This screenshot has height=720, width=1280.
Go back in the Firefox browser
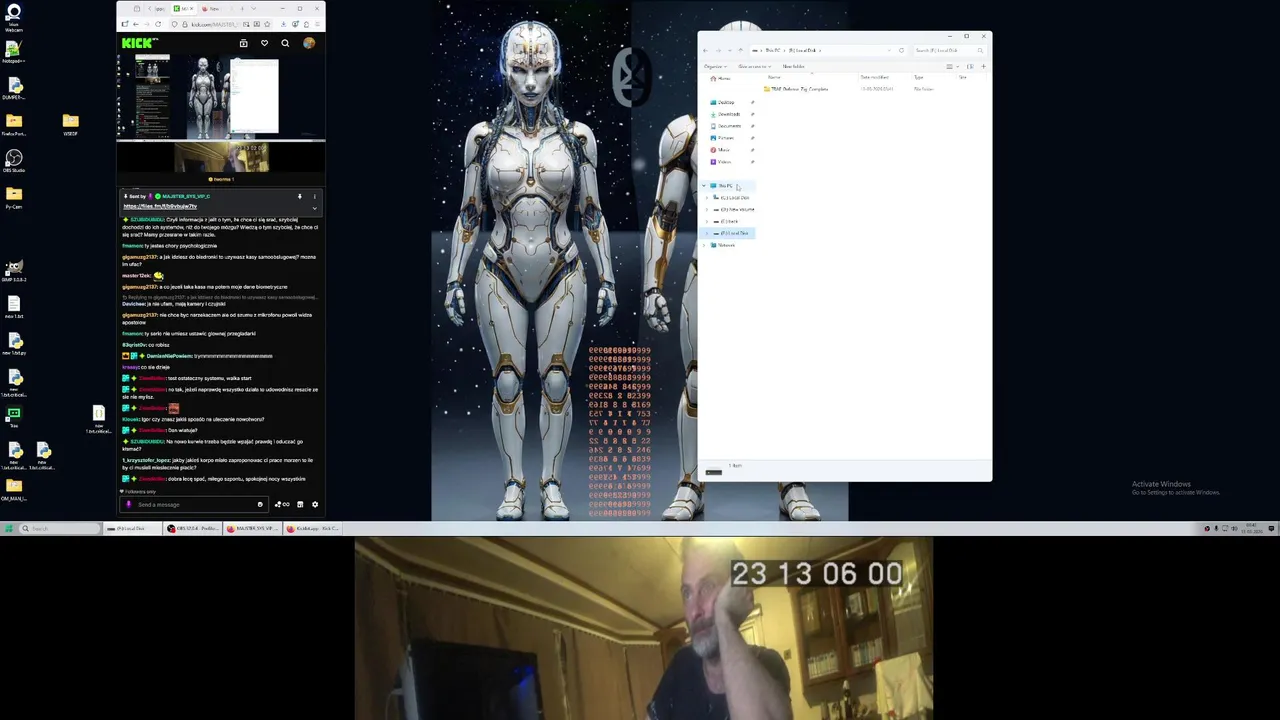click(136, 24)
